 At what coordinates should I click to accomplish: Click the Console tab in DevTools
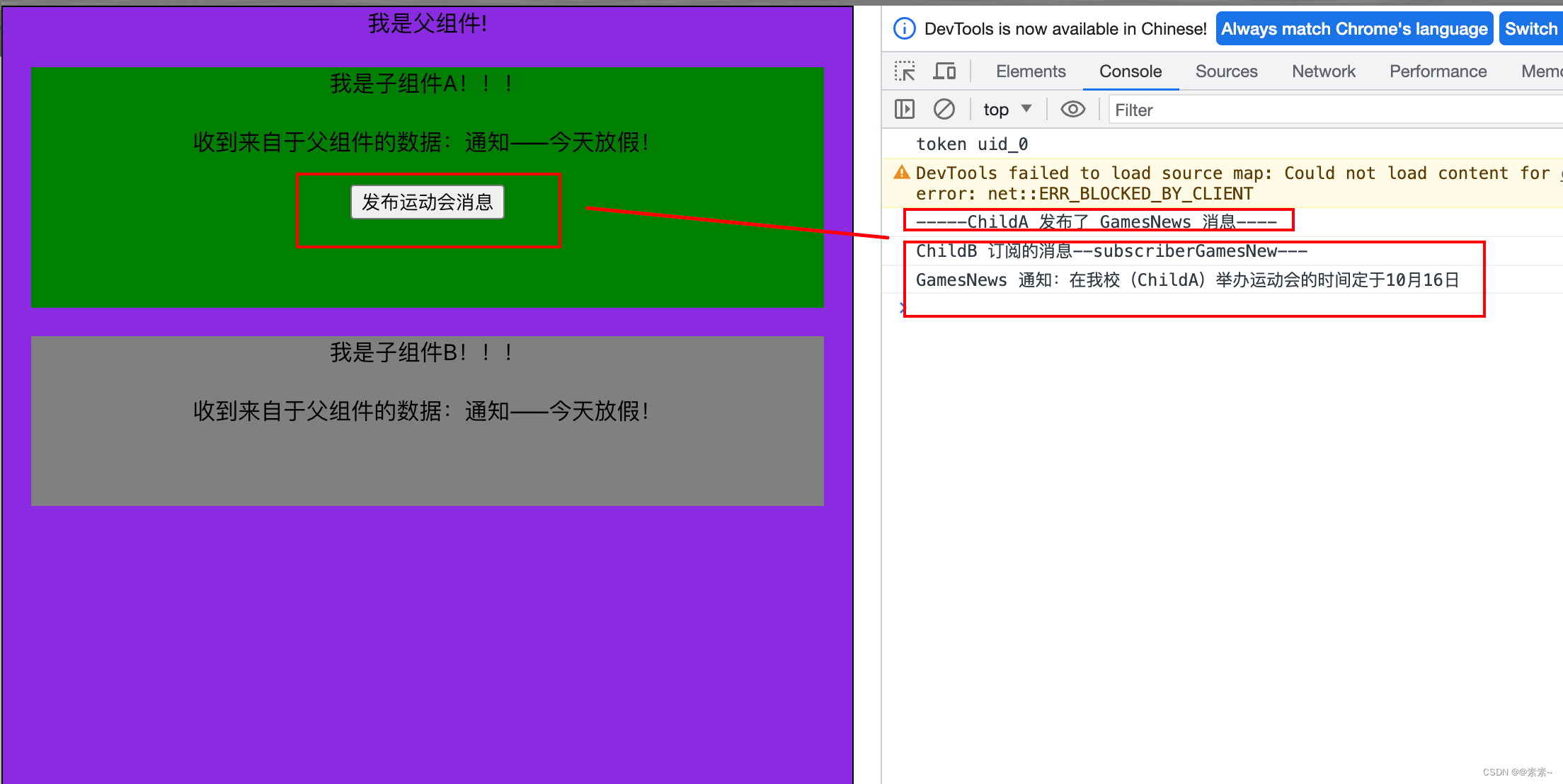[x=1129, y=71]
